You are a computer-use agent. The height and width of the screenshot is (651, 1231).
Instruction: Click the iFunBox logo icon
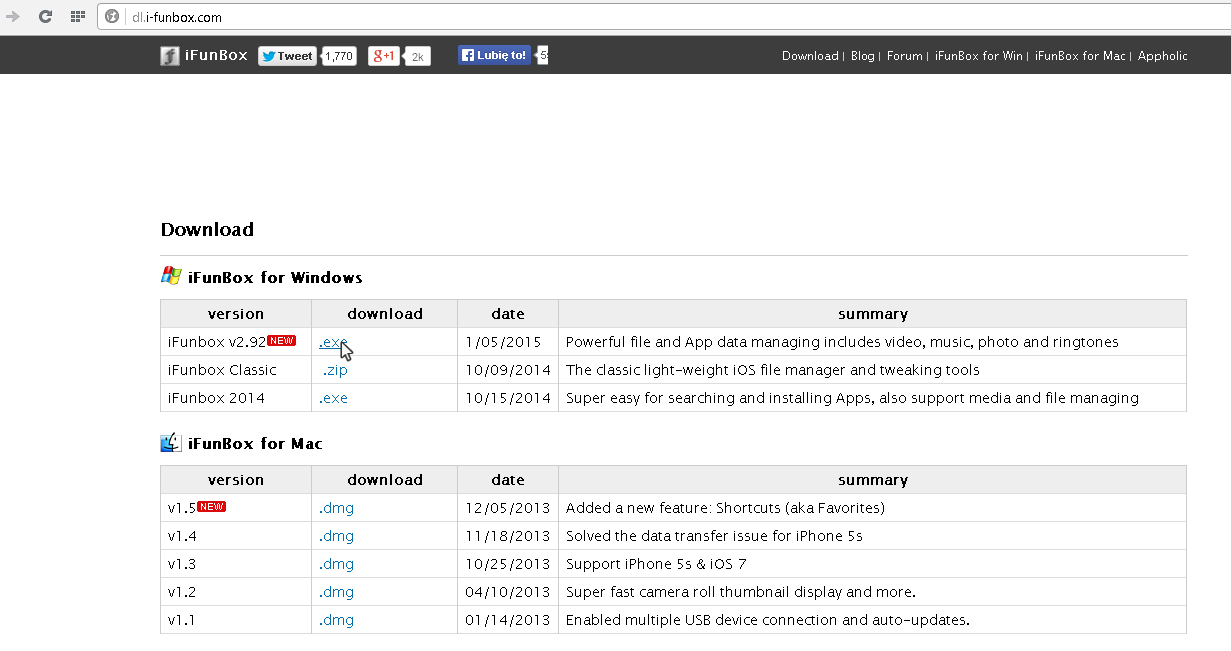pyautogui.click(x=170, y=56)
